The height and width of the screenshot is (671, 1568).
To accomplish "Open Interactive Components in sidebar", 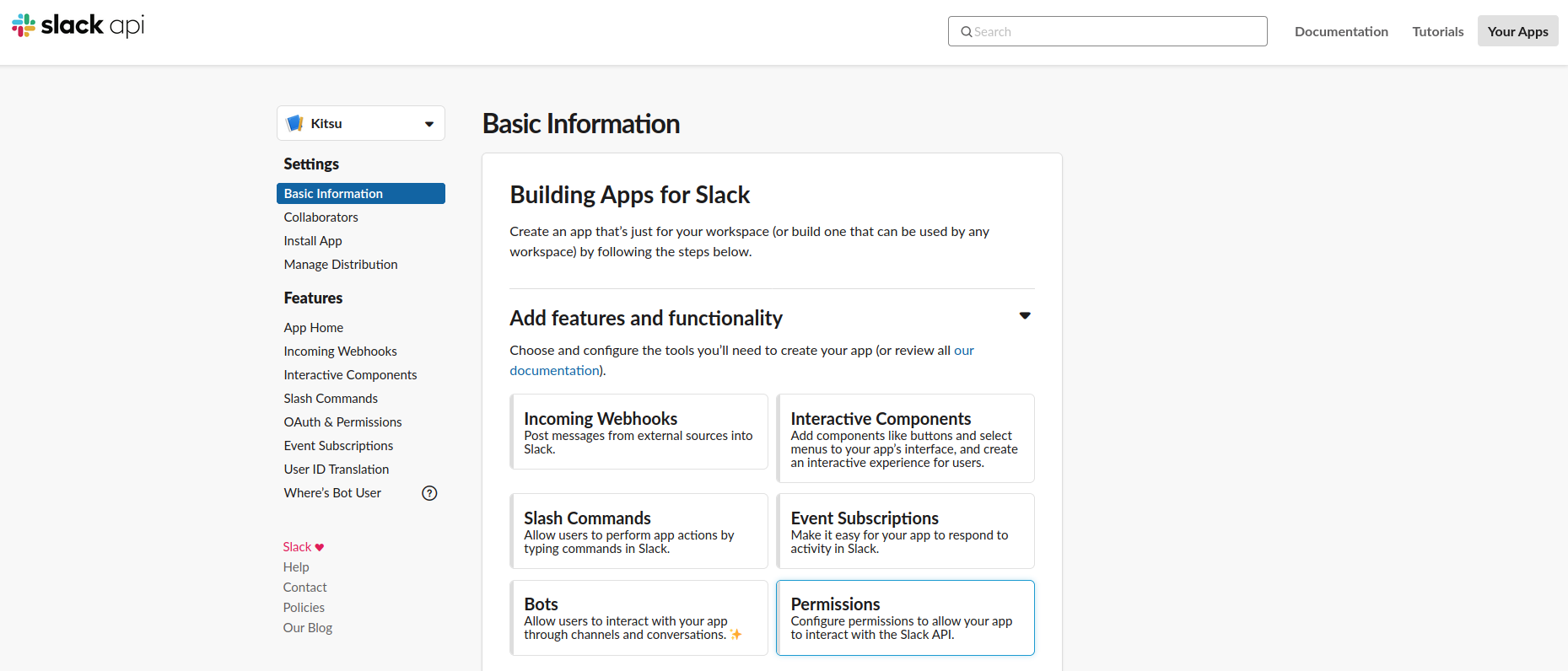I will click(350, 375).
